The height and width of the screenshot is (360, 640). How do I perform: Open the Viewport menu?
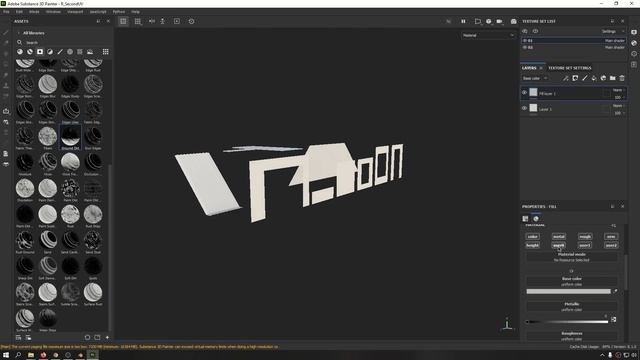(x=75, y=12)
